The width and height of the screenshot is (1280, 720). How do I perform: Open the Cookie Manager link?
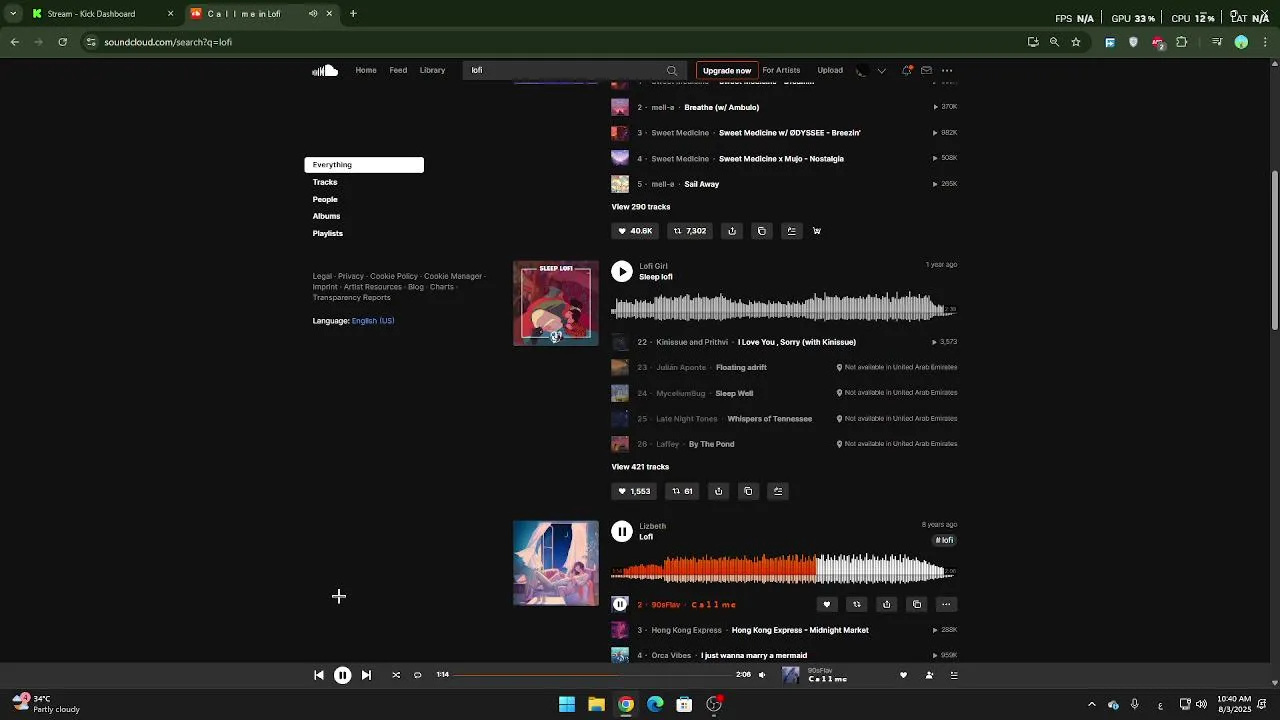[x=453, y=276]
